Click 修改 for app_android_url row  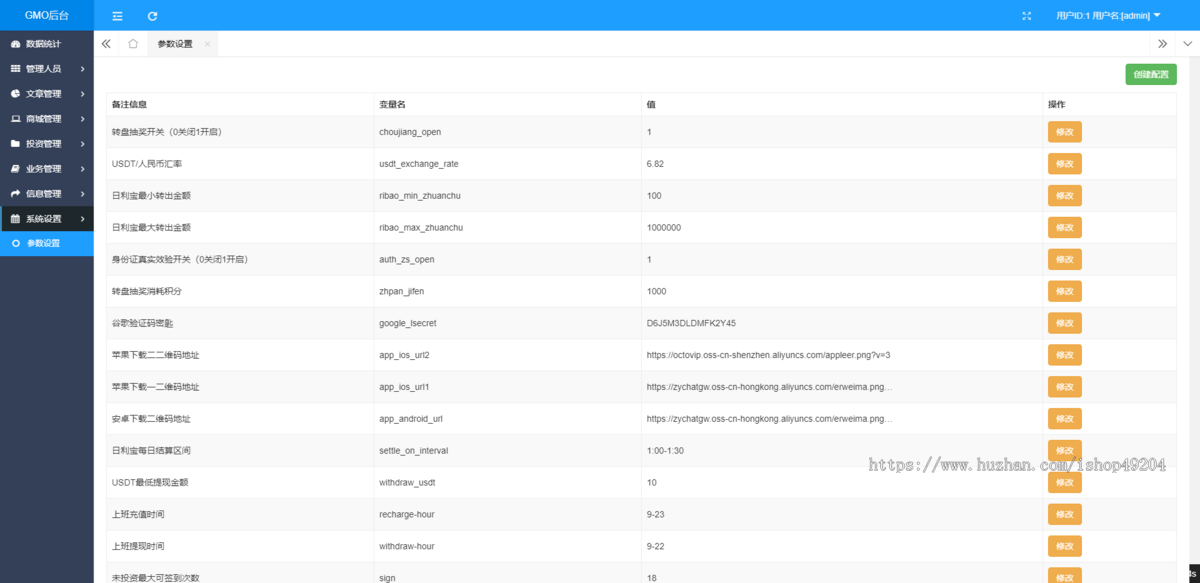1064,419
